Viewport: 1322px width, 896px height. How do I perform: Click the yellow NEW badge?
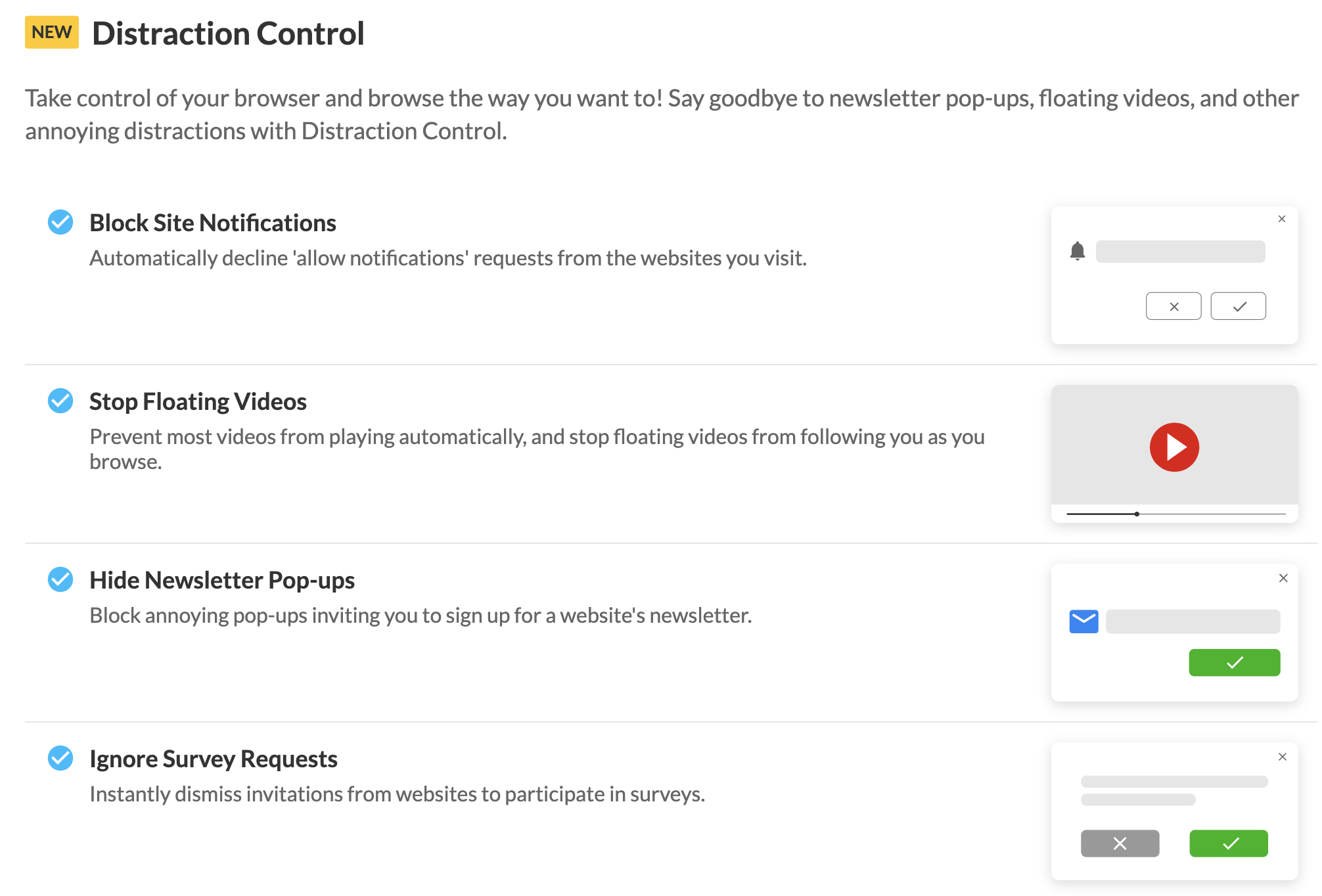(x=52, y=32)
